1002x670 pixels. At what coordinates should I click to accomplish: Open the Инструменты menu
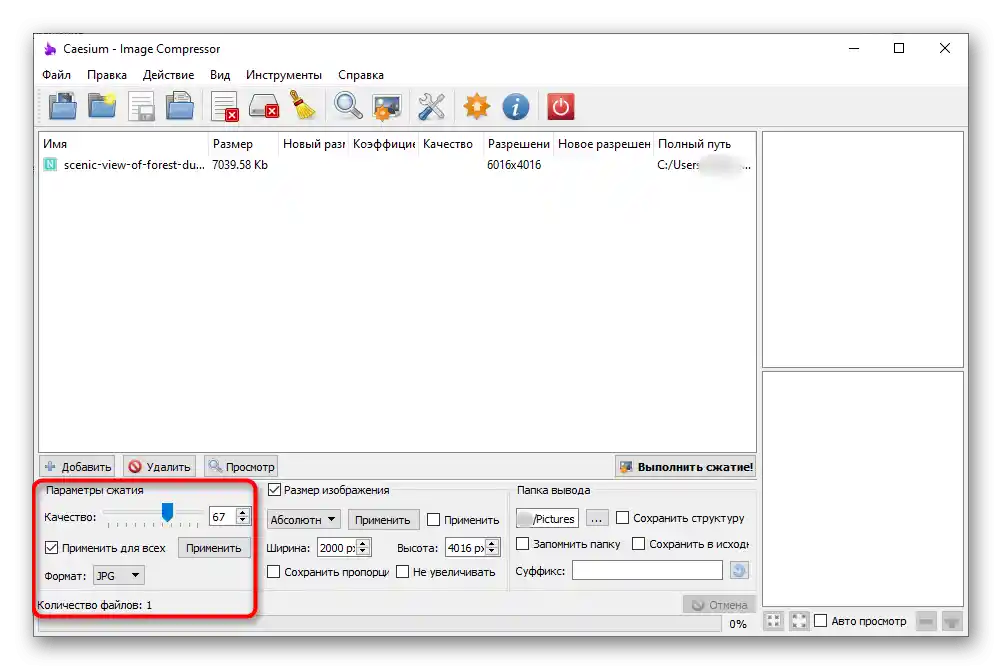coord(284,75)
